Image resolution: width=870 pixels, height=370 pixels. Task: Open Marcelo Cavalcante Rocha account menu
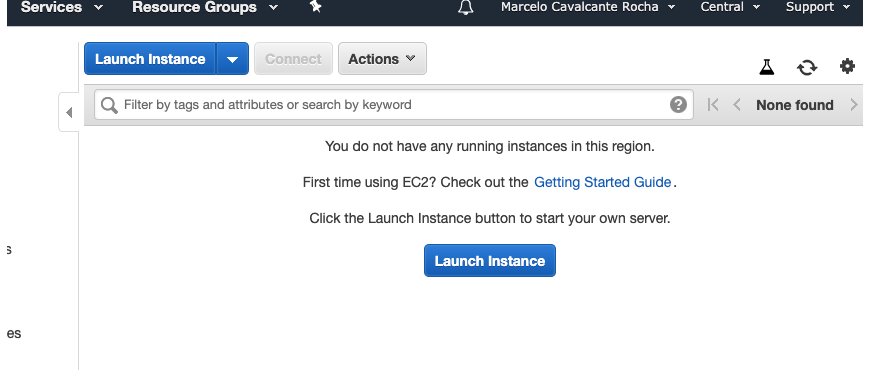click(x=588, y=7)
